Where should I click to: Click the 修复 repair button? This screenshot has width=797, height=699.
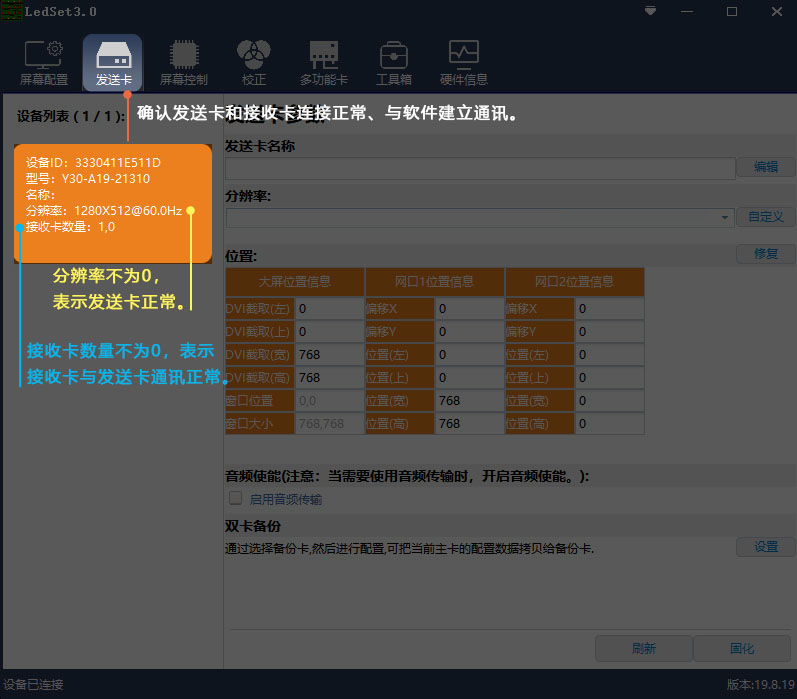pyautogui.click(x=765, y=254)
